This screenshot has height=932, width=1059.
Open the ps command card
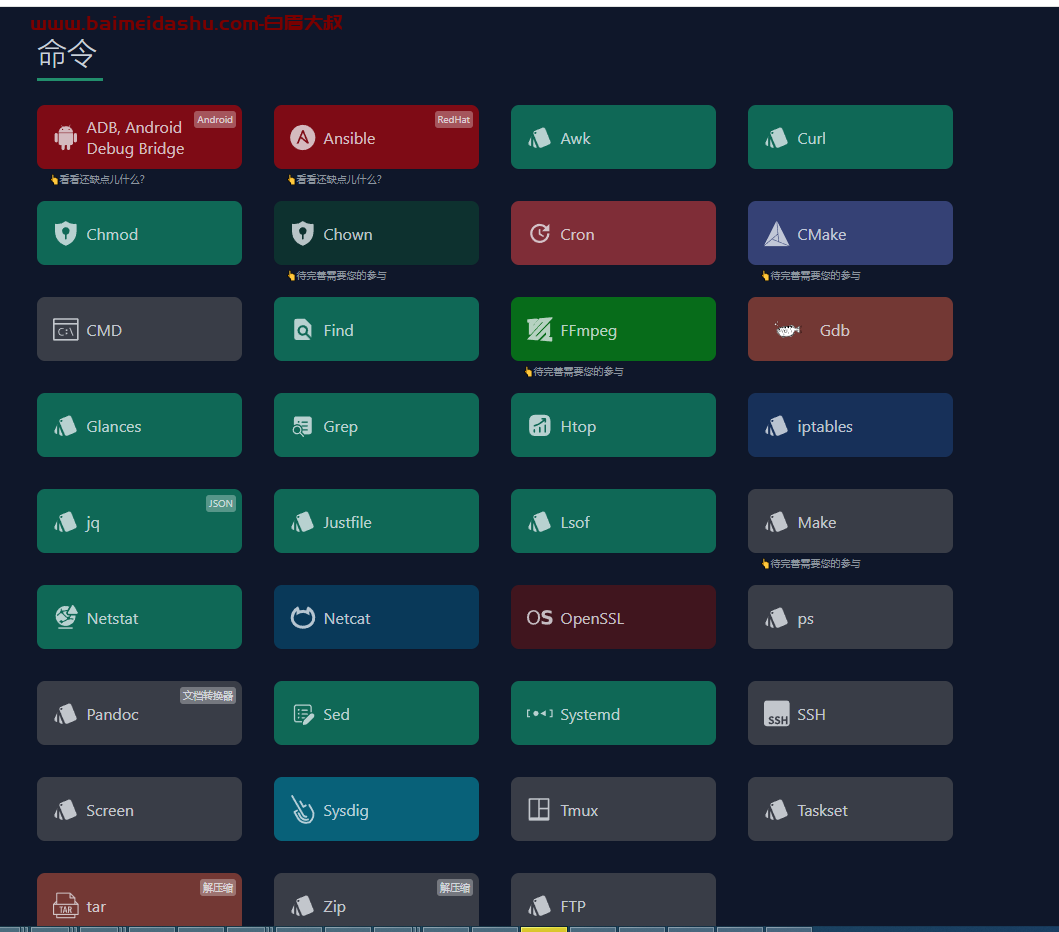tap(850, 617)
